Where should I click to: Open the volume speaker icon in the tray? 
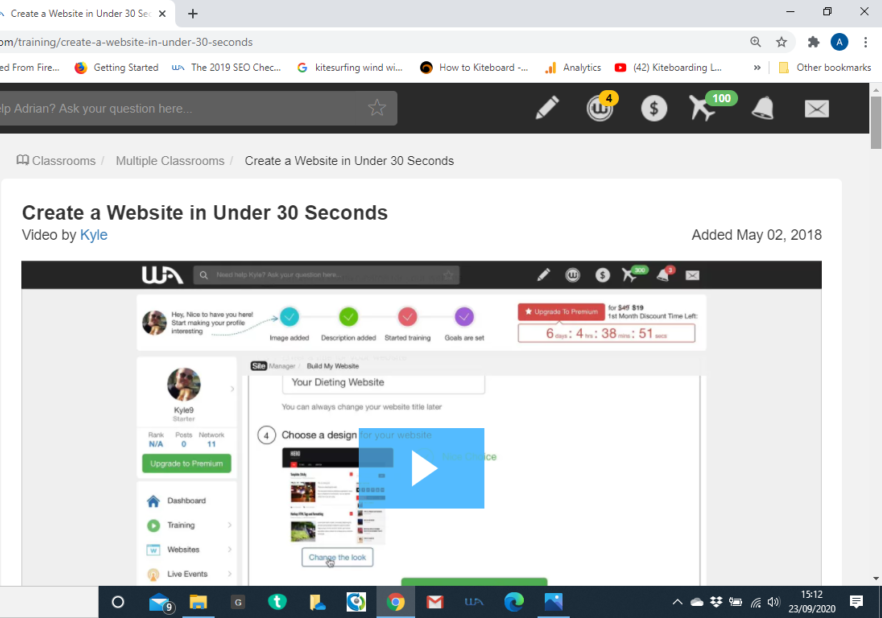point(774,602)
